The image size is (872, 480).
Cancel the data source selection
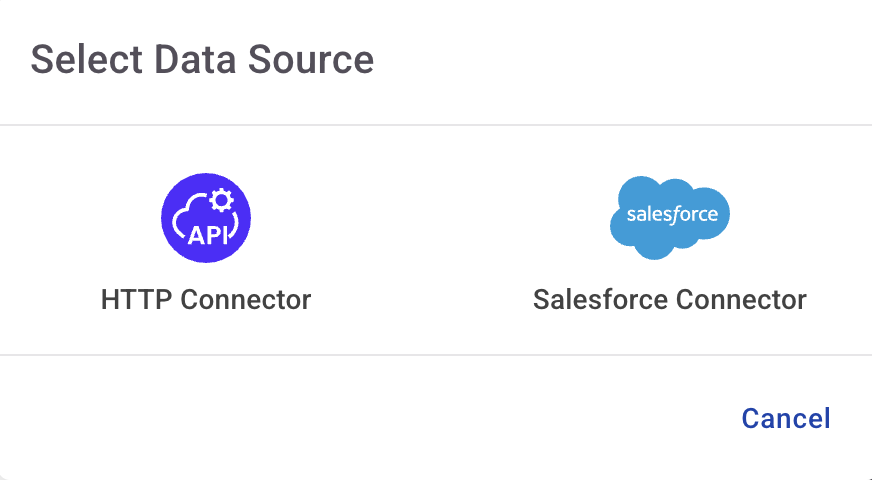(786, 418)
